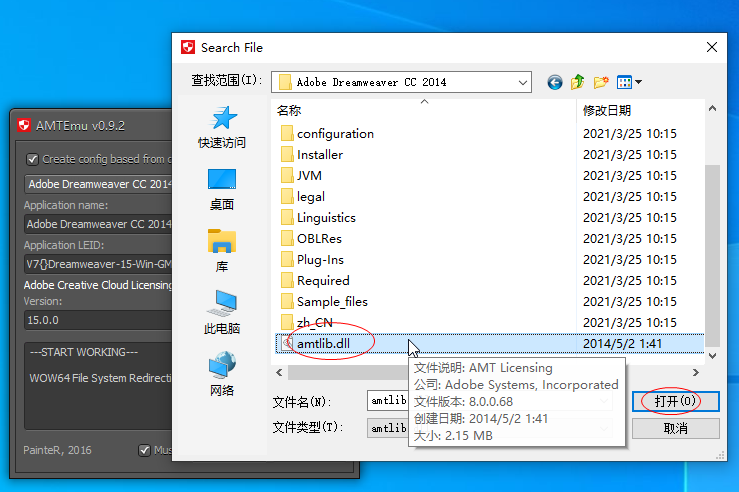
Task: Open the file type (文件类型) combo box
Action: click(489, 428)
